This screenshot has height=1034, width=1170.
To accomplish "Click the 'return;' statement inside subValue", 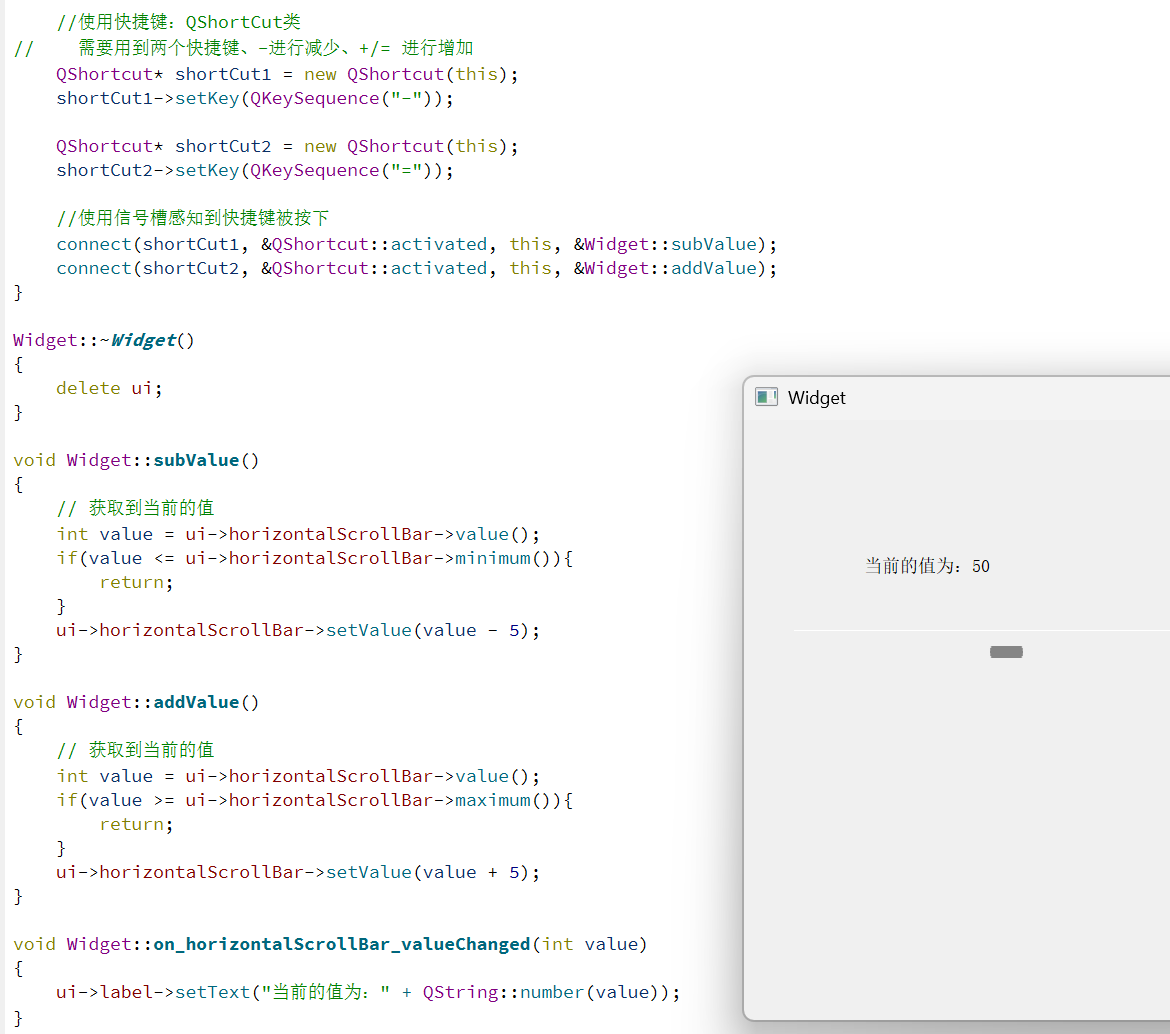I will pyautogui.click(x=137, y=583).
